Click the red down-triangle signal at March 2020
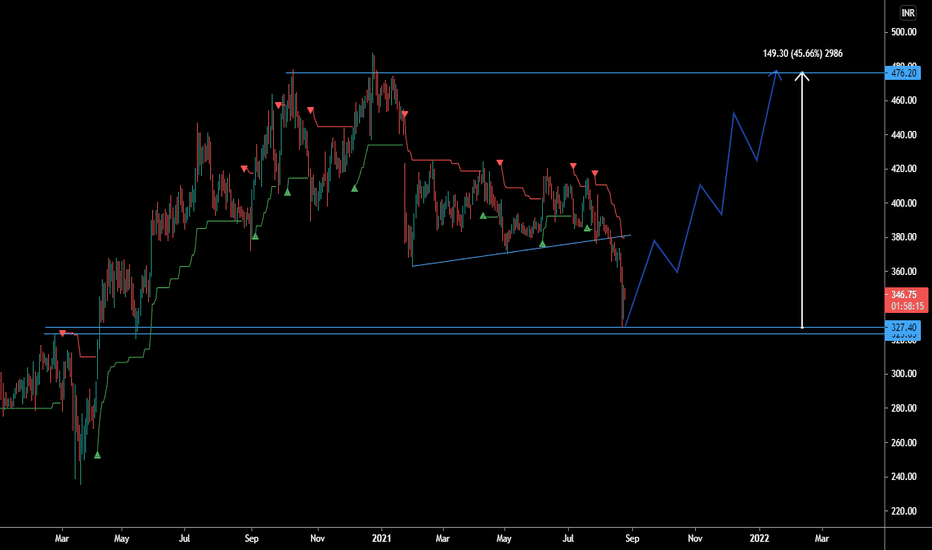 tap(62, 334)
